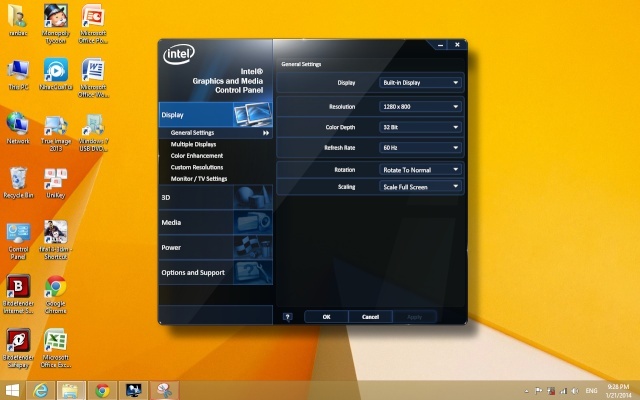Select the Network desktop icon
This screenshot has width=640, height=400.
18,128
